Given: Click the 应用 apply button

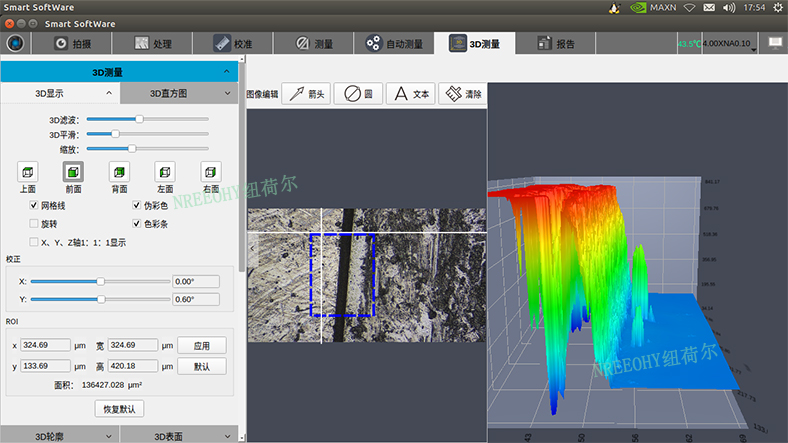Looking at the screenshot, I should pyautogui.click(x=202, y=346).
